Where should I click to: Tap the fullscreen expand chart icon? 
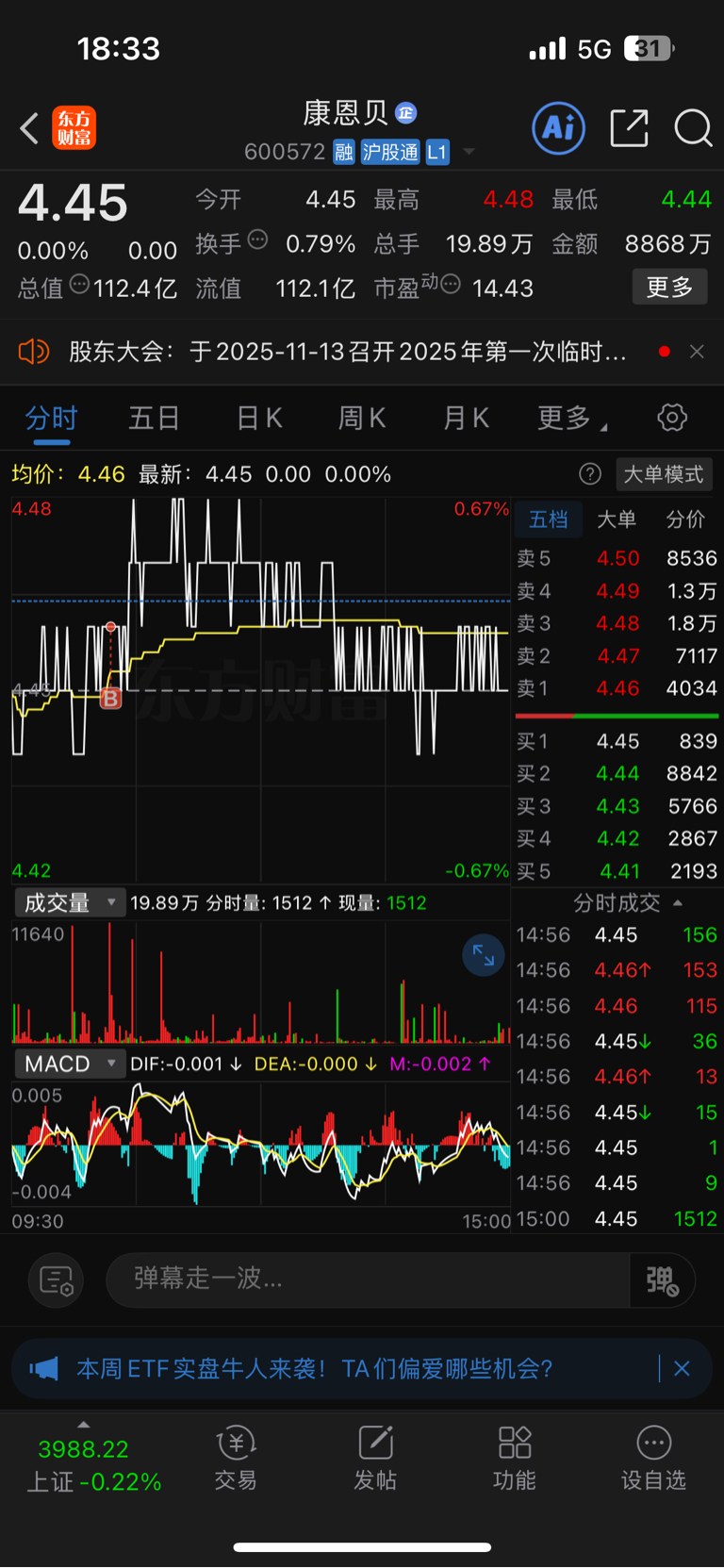484,955
